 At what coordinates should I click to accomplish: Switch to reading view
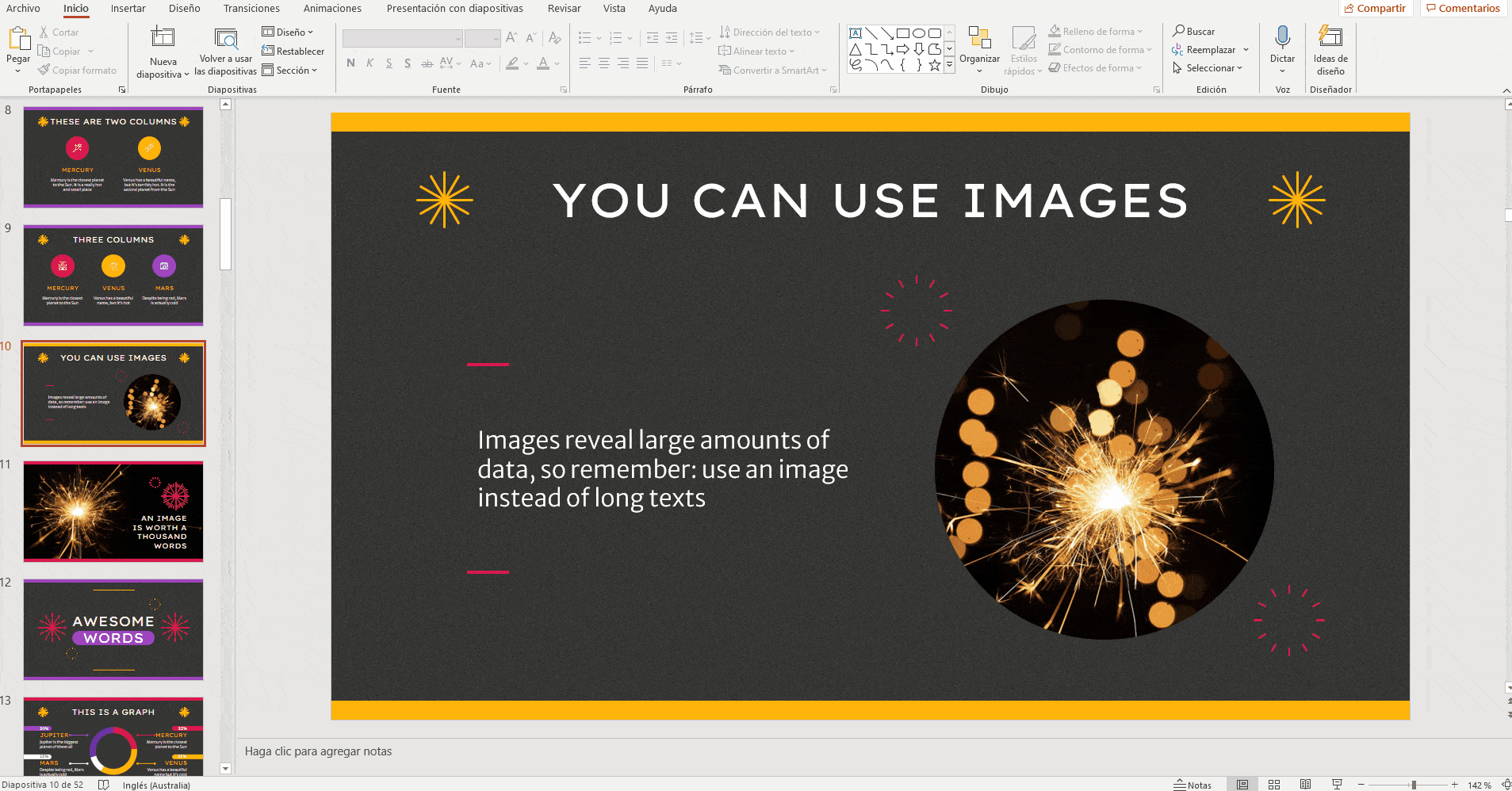(1305, 785)
